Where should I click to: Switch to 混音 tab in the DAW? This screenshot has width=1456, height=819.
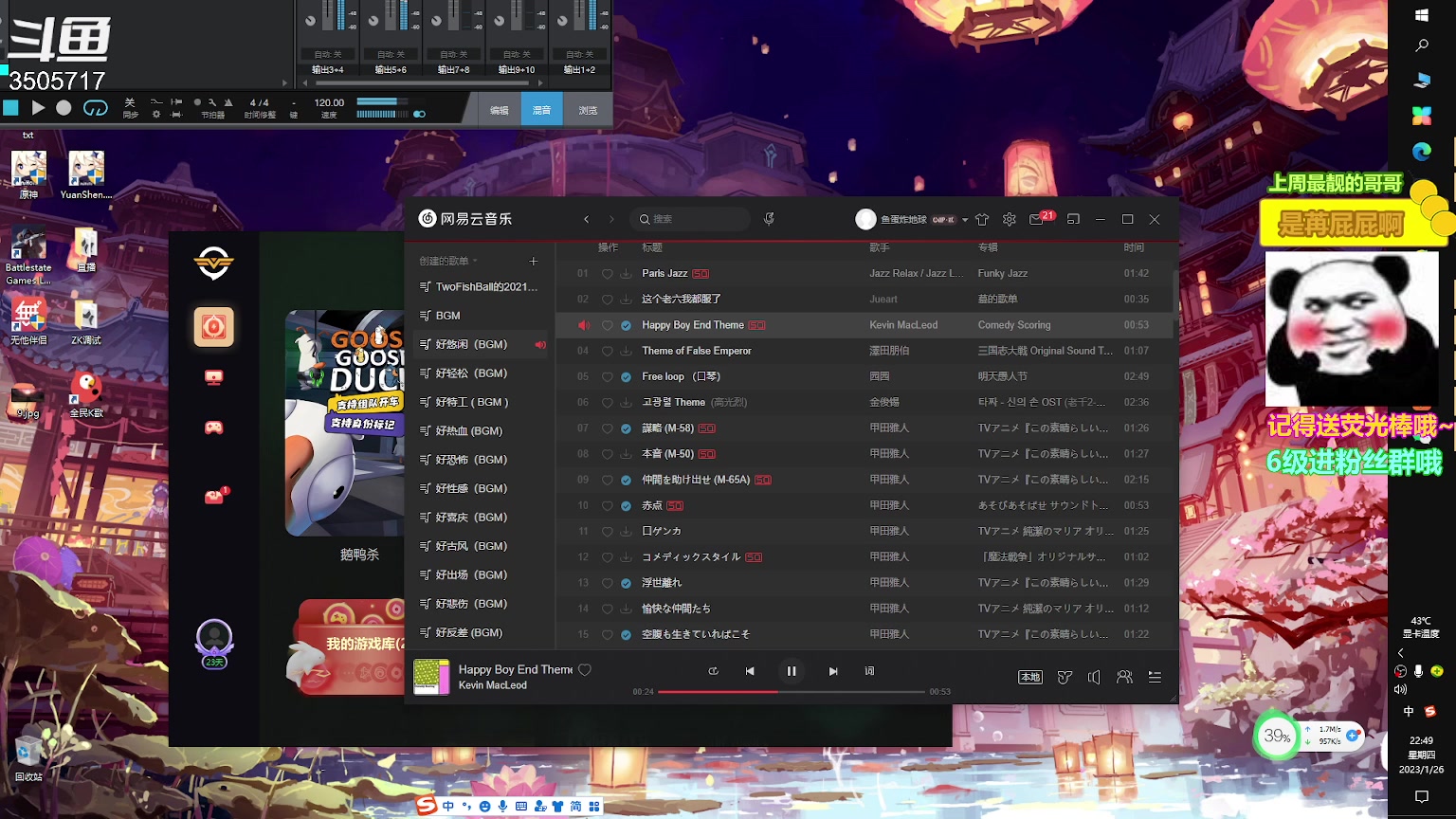(542, 110)
